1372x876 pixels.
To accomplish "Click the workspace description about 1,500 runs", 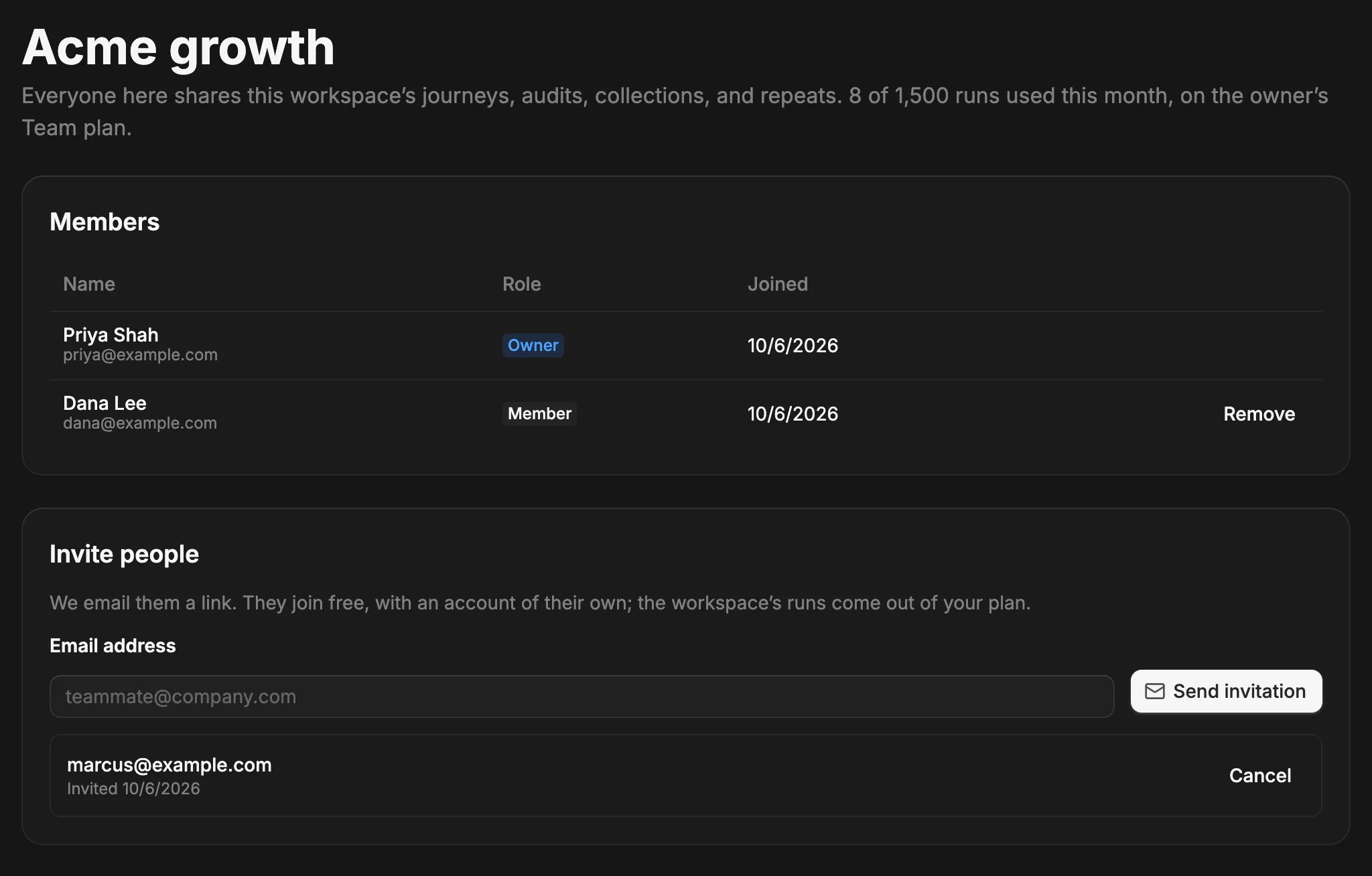I will point(675,112).
